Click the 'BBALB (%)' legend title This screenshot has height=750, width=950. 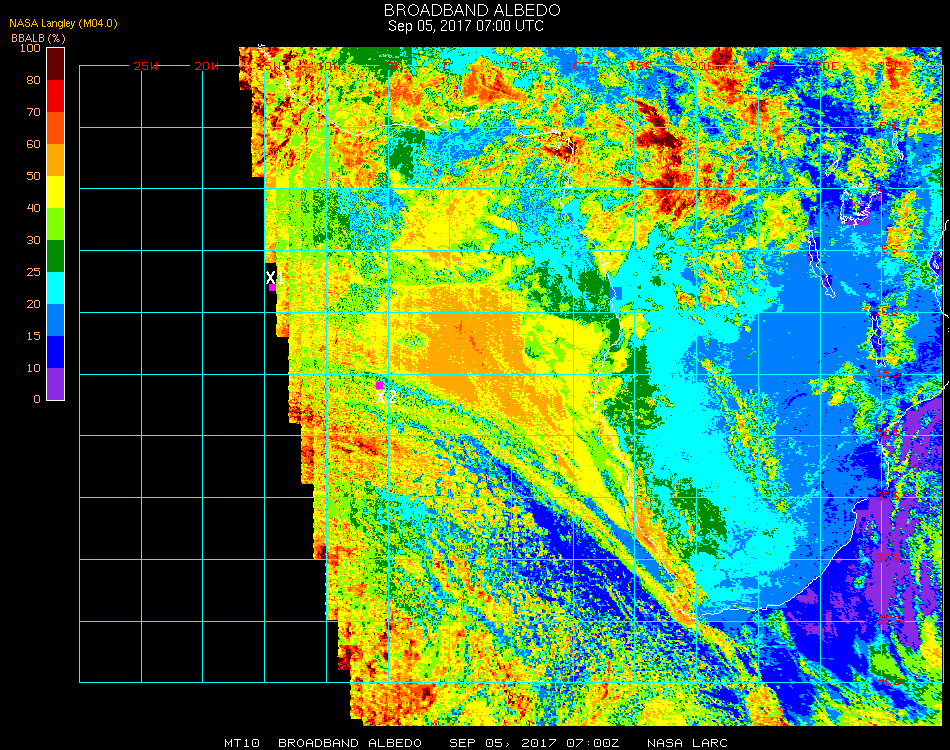pyautogui.click(x=38, y=38)
